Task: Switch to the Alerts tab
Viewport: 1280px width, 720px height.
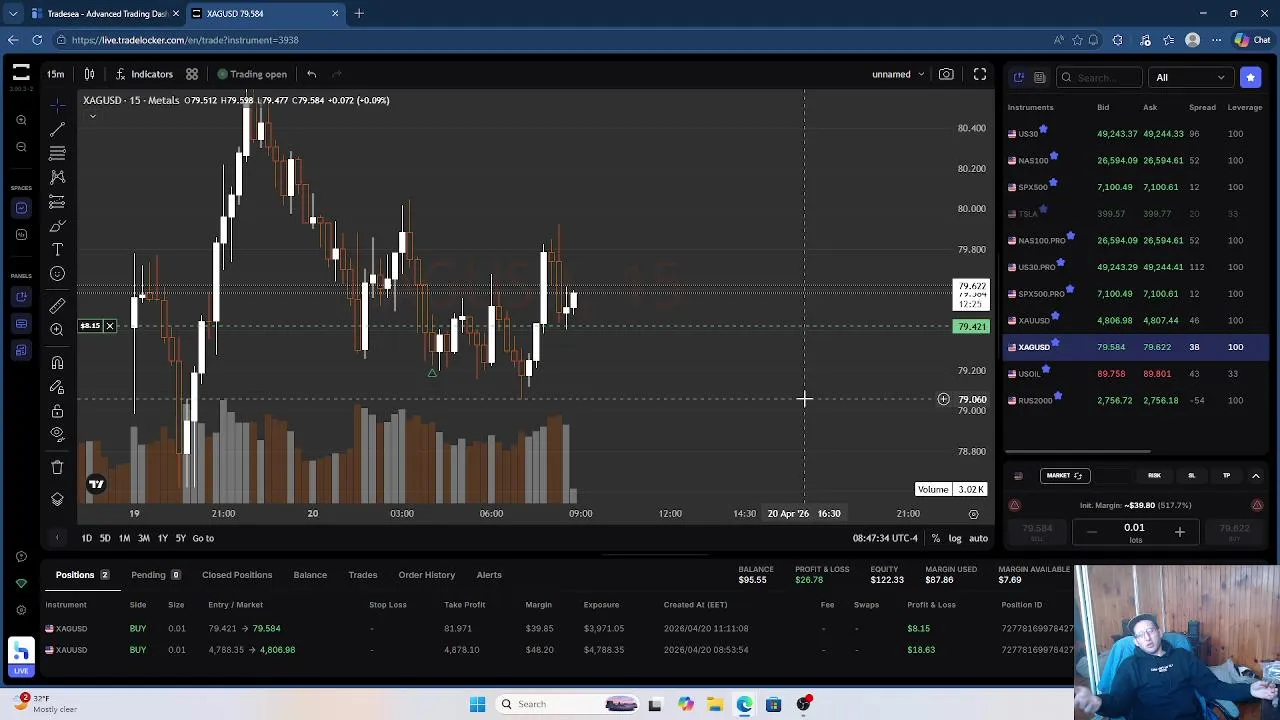Action: pos(489,575)
